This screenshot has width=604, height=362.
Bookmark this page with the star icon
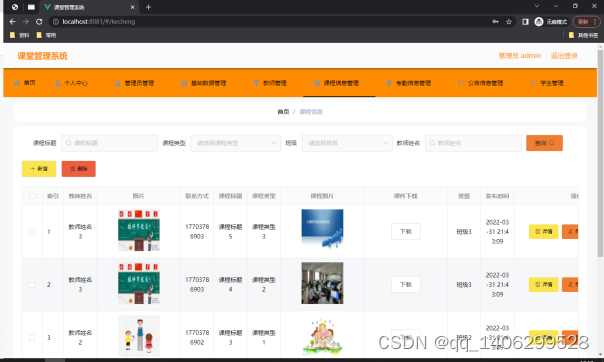pyautogui.click(x=508, y=22)
